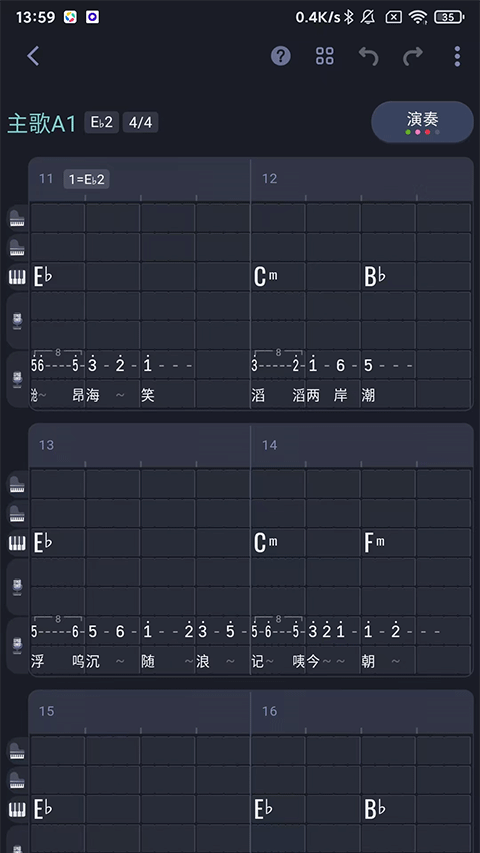This screenshot has height=853, width=480.
Task: Select the Fm chord in measure 14
Action: [374, 543]
